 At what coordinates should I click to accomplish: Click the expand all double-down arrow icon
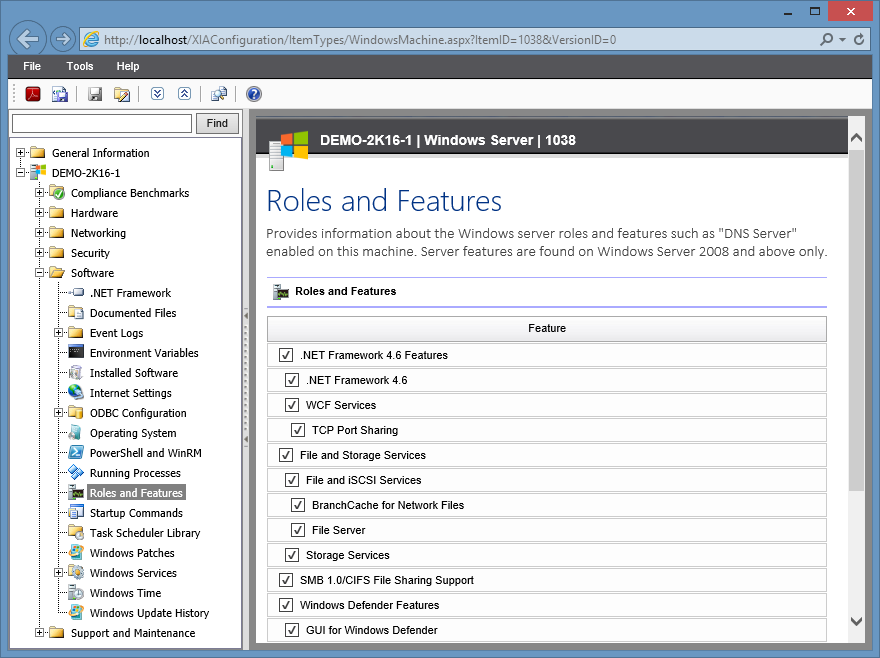coord(157,94)
